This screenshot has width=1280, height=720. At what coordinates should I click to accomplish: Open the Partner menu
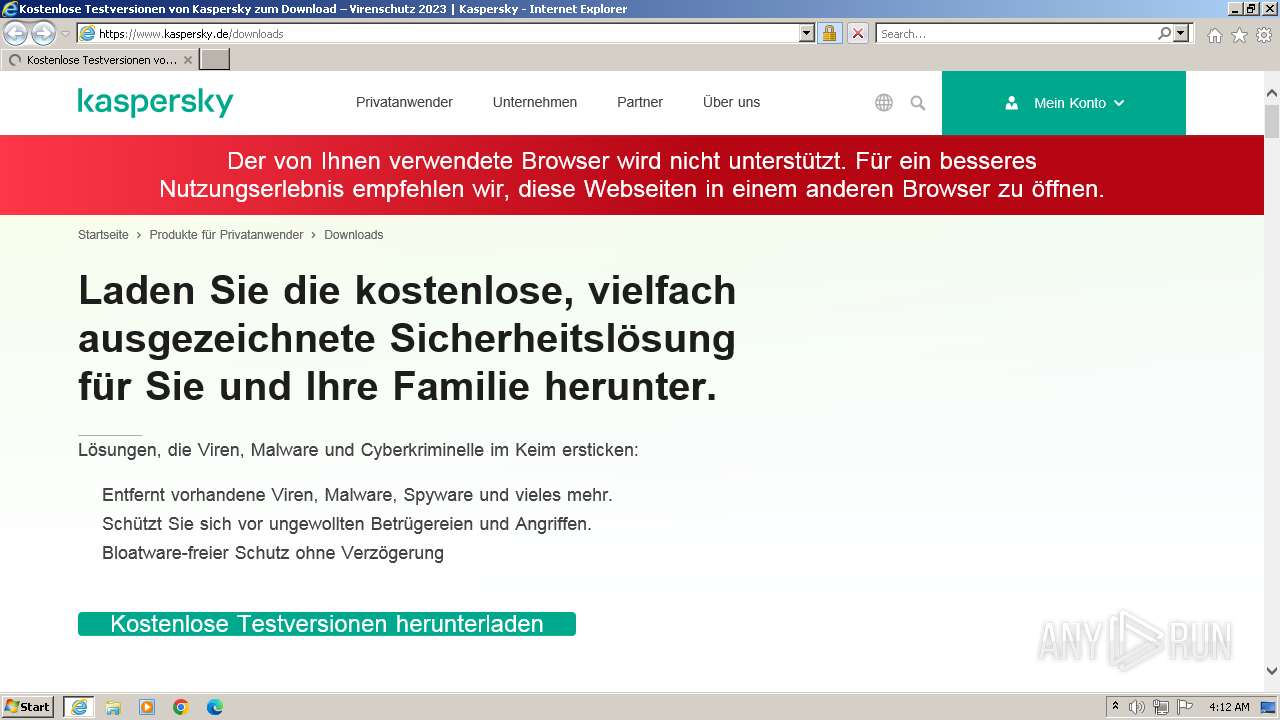(x=640, y=102)
